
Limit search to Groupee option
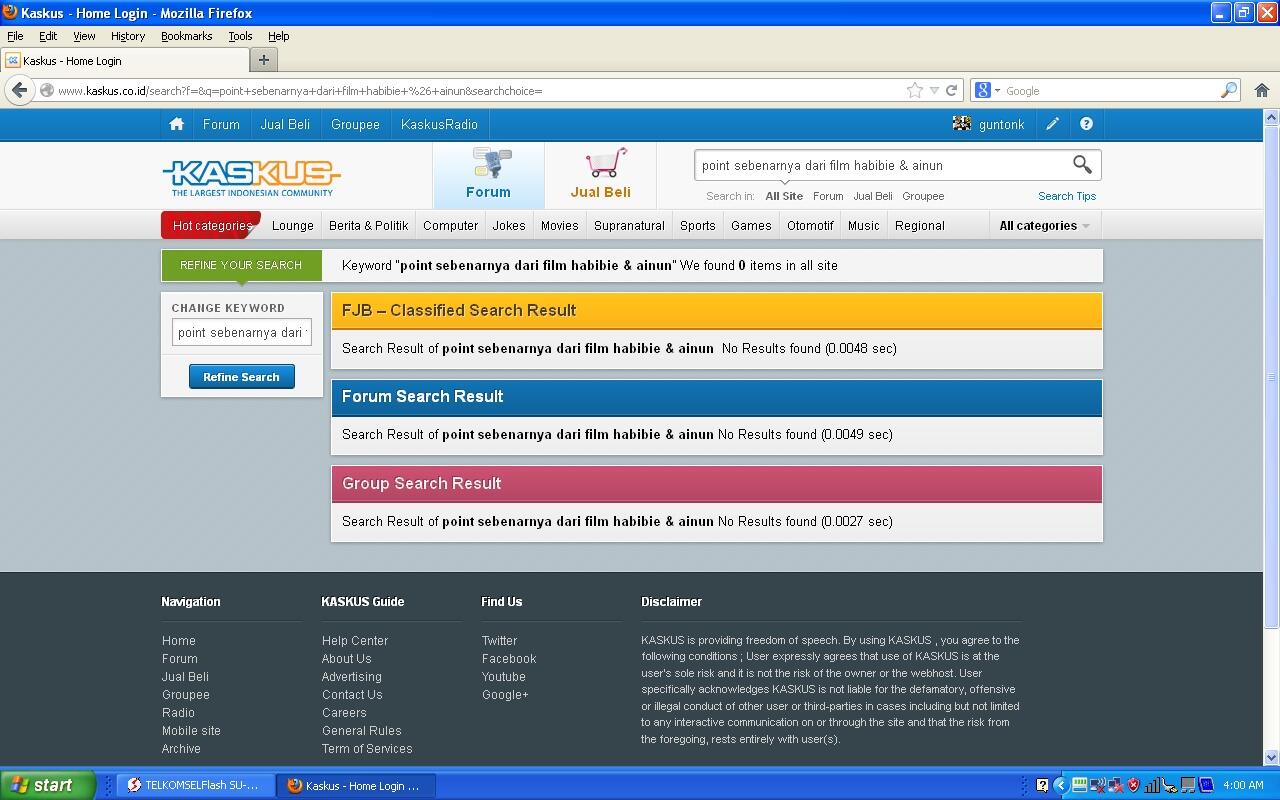[x=923, y=196]
